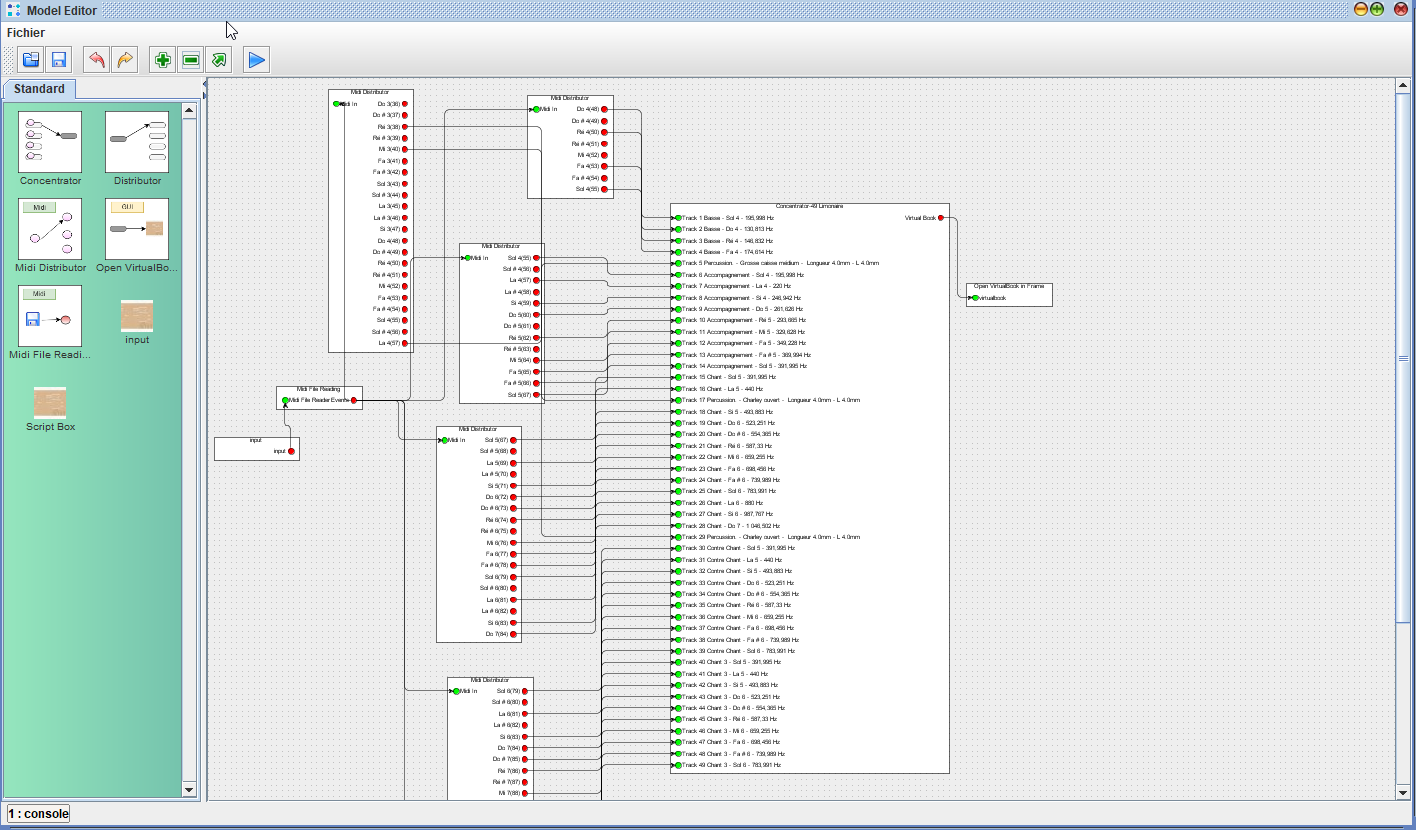
Task: Click the green diagonal arrow toolbar icon
Action: (x=218, y=60)
